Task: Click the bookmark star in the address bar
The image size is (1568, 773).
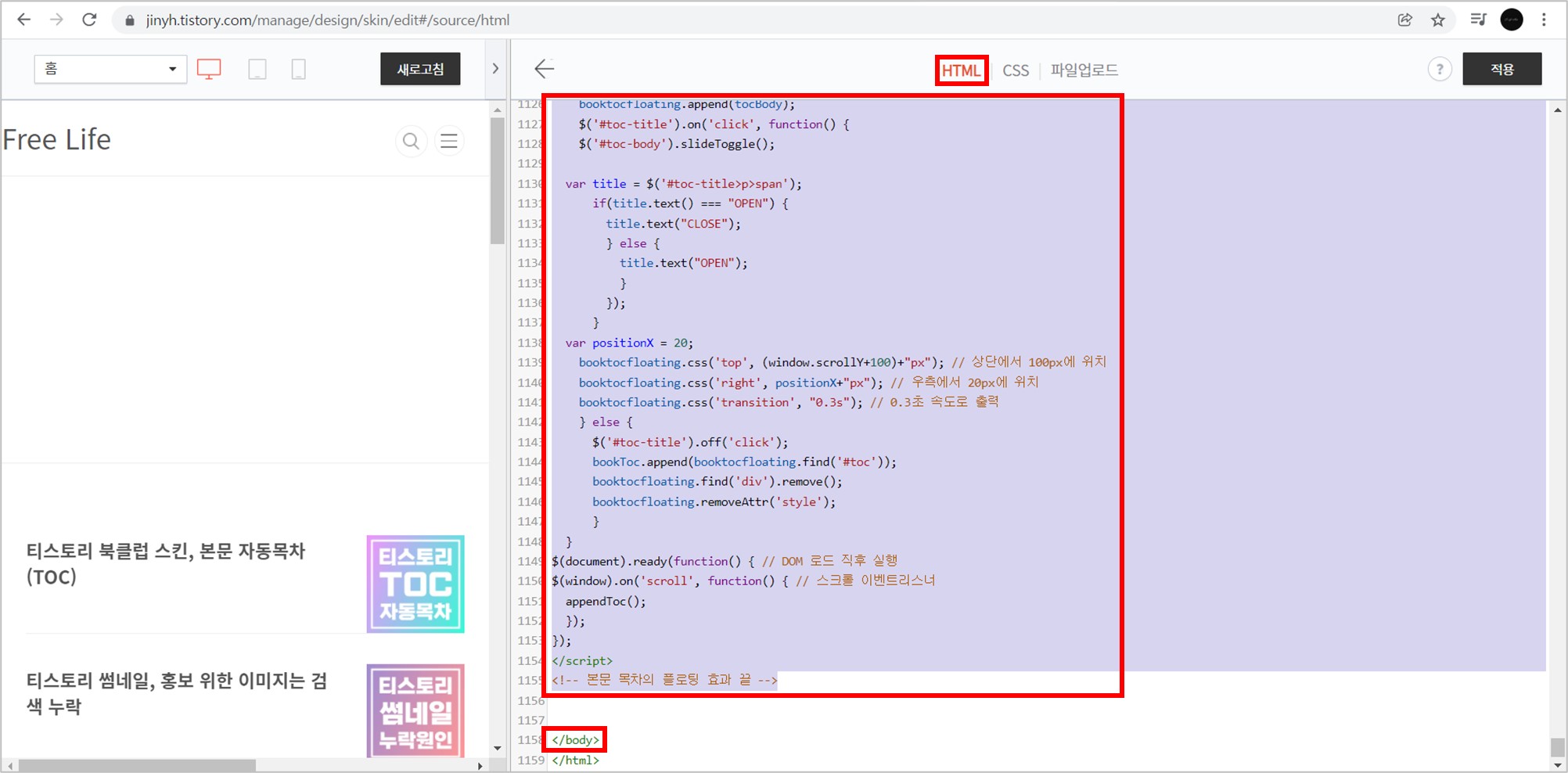Action: 1438,20
